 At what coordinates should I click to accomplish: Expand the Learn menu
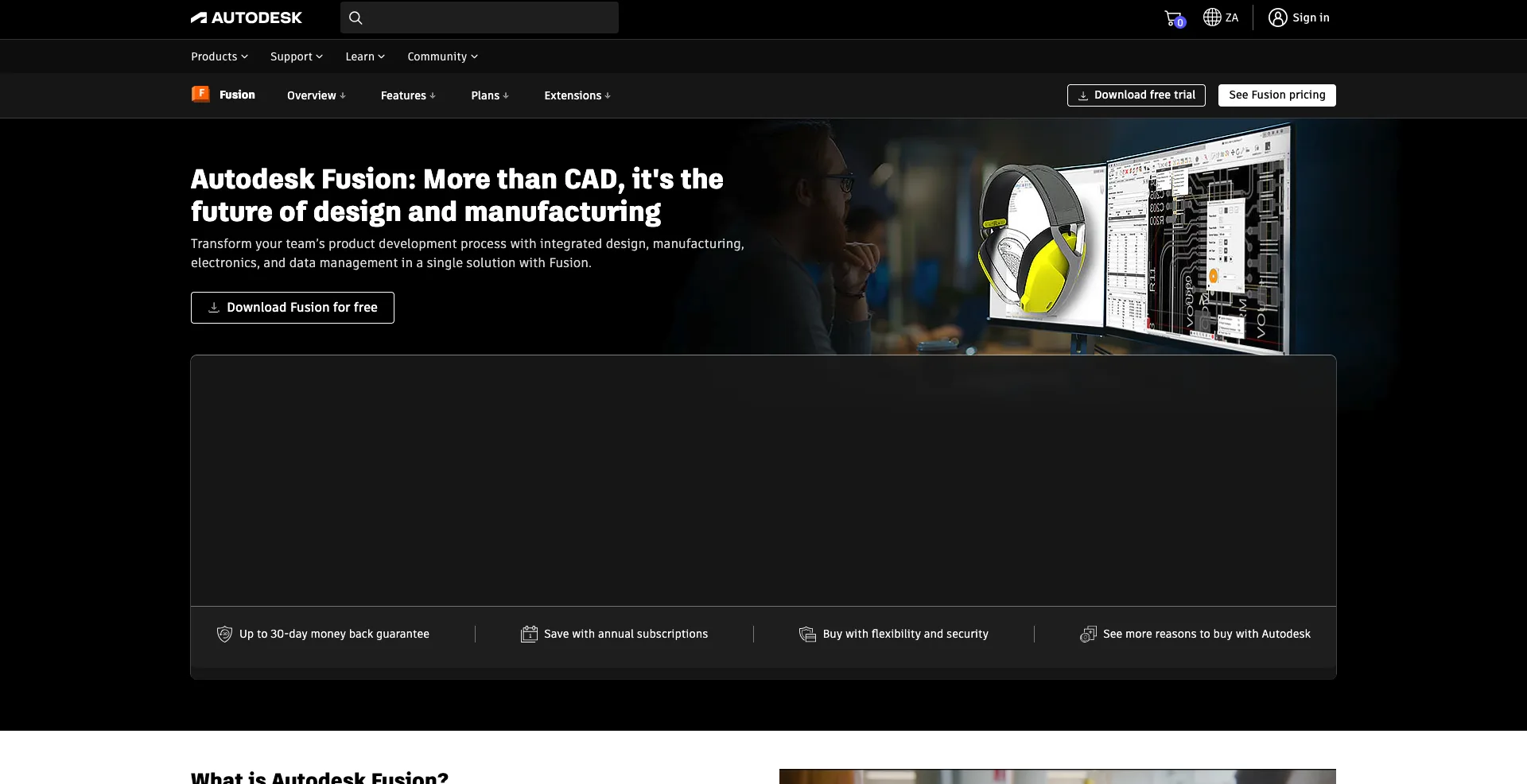pyautogui.click(x=365, y=56)
